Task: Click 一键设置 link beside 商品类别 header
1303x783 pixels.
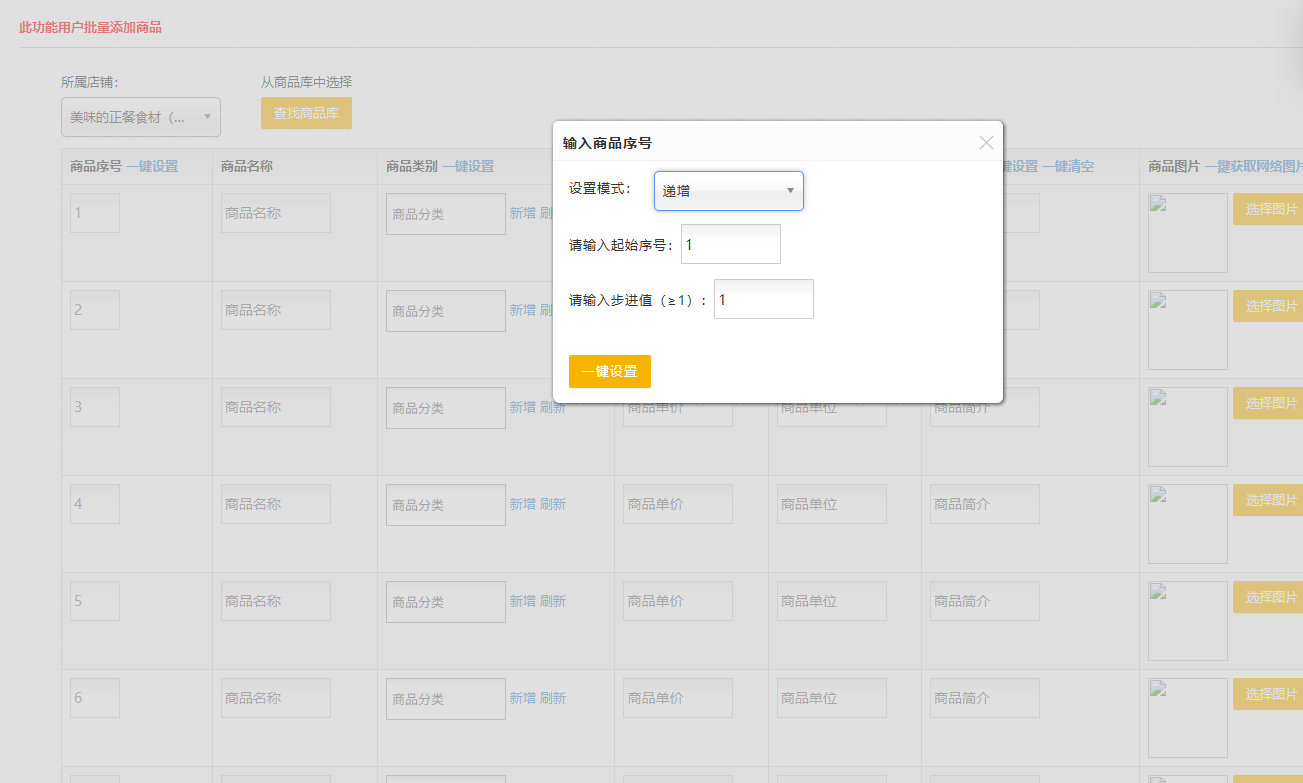Action: coord(468,166)
